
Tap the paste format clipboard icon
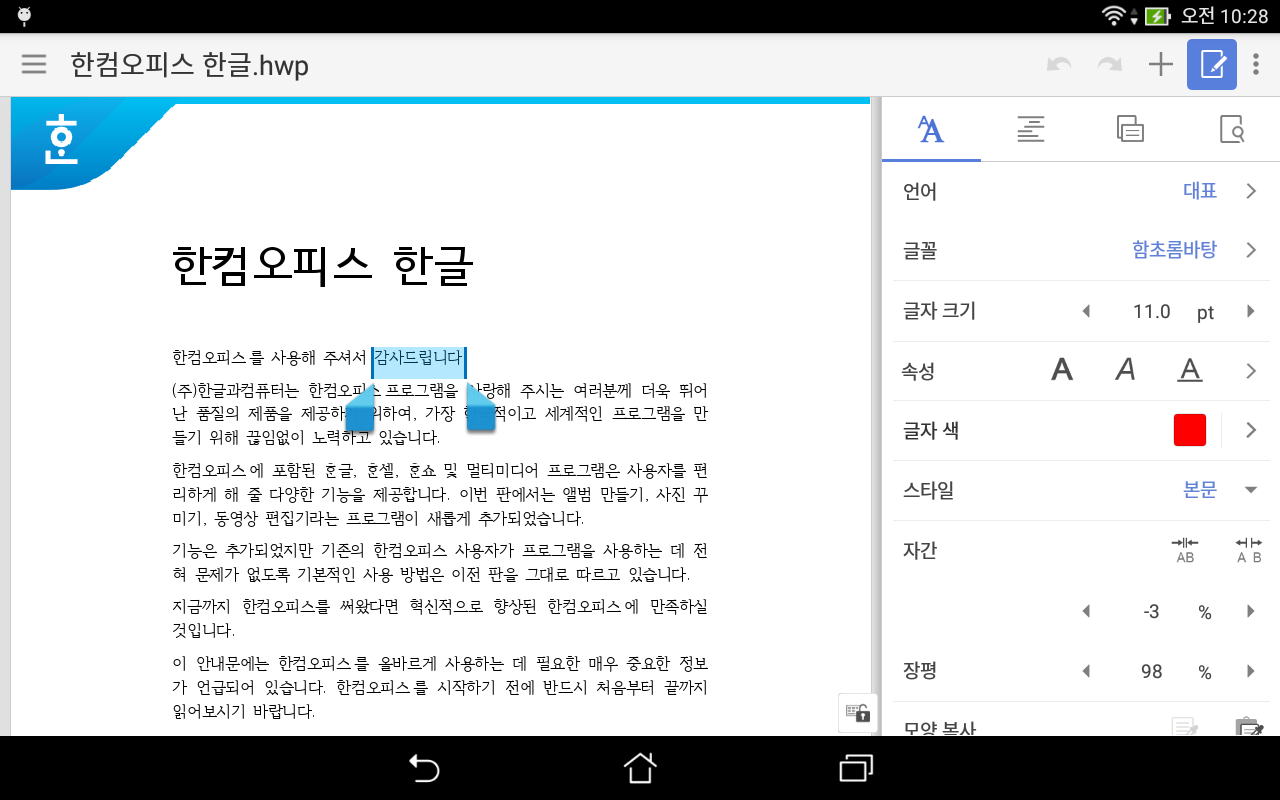[1249, 727]
